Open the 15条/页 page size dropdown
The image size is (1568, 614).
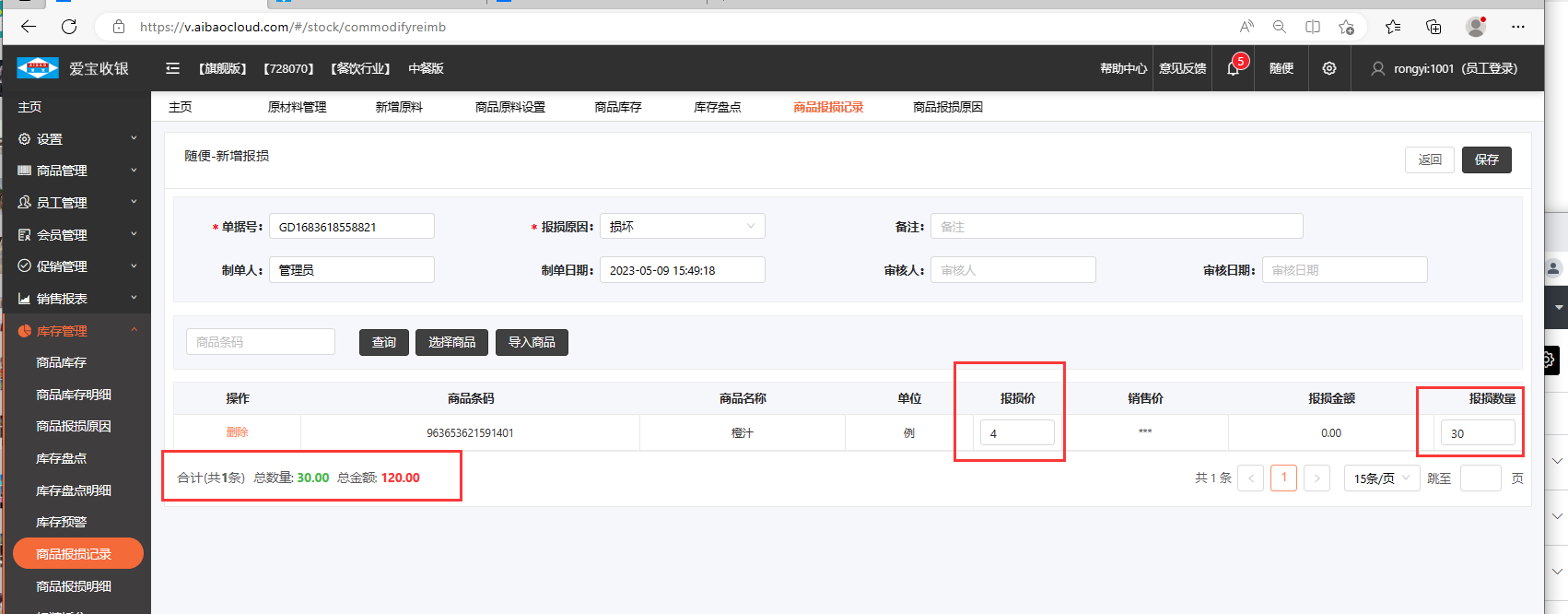tap(1381, 478)
